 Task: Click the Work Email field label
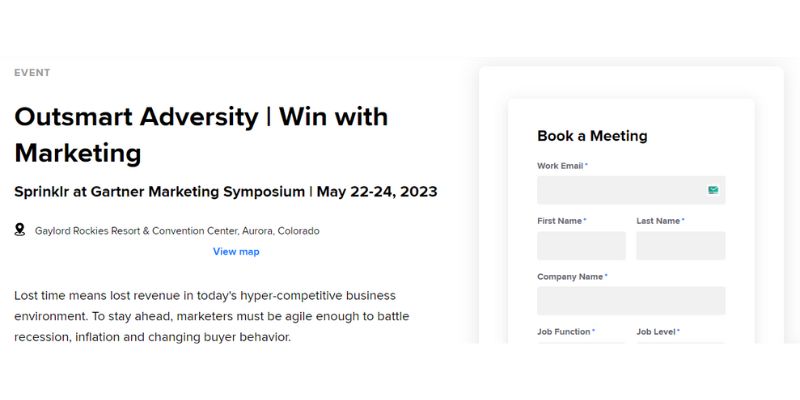pos(560,166)
